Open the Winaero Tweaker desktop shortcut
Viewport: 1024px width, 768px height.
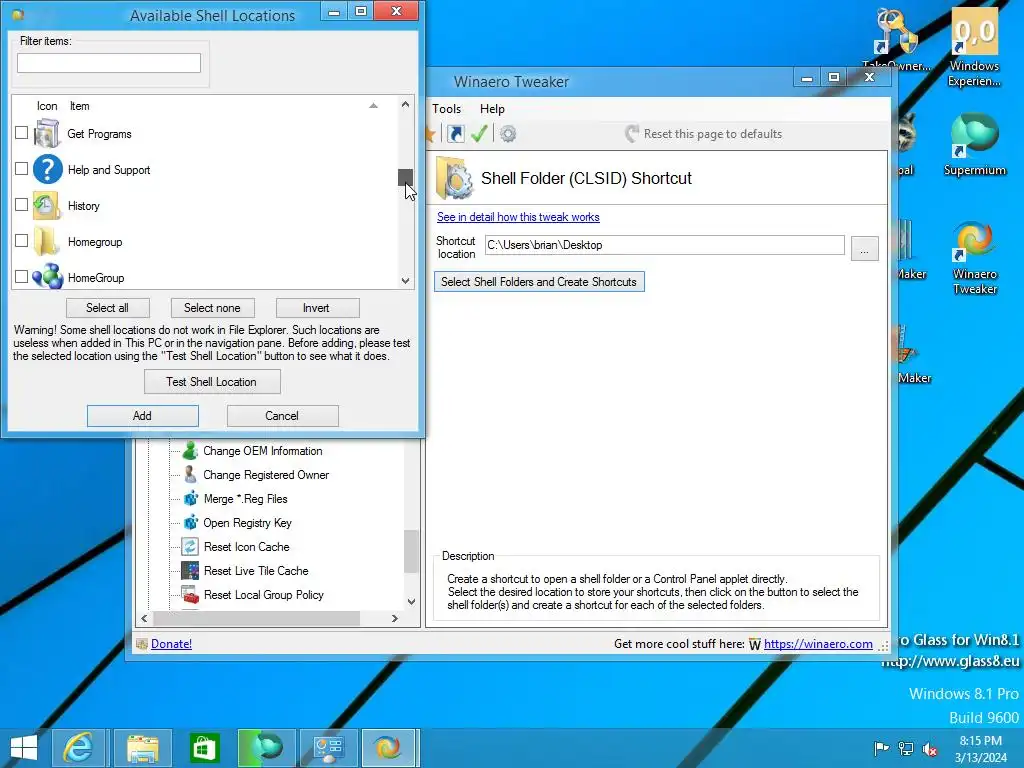pos(974,258)
